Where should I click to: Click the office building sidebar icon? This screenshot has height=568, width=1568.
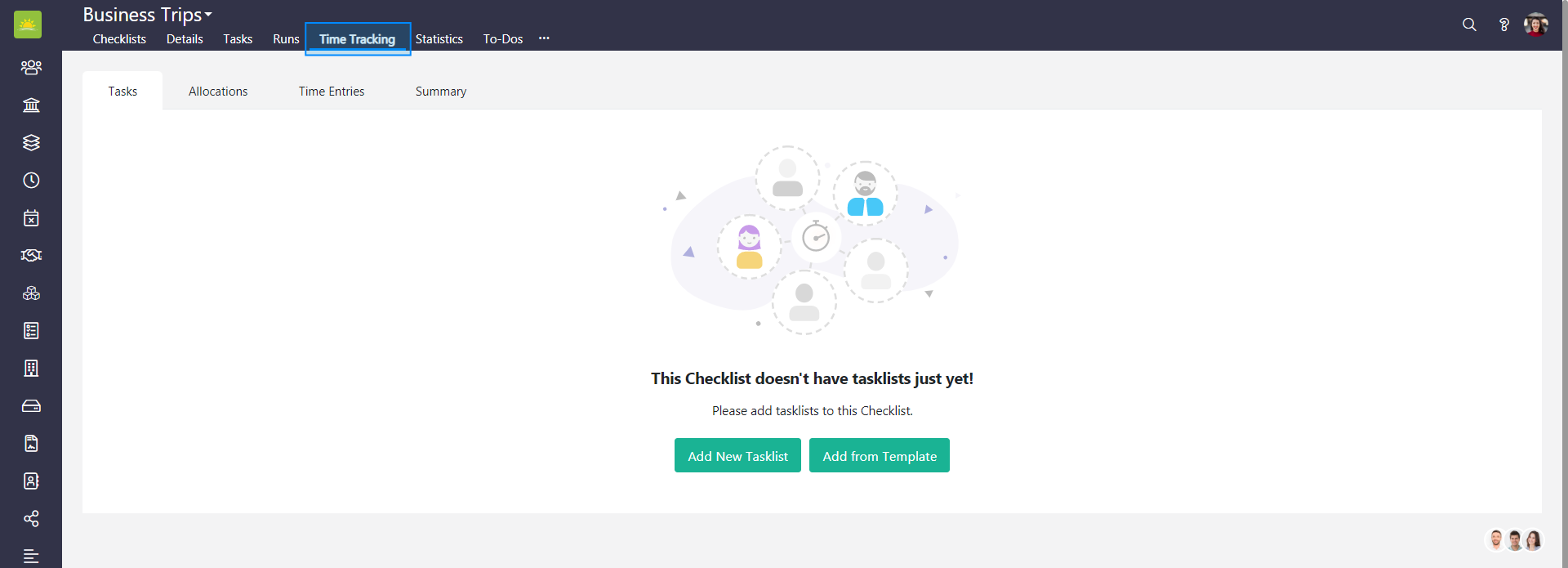point(31,368)
